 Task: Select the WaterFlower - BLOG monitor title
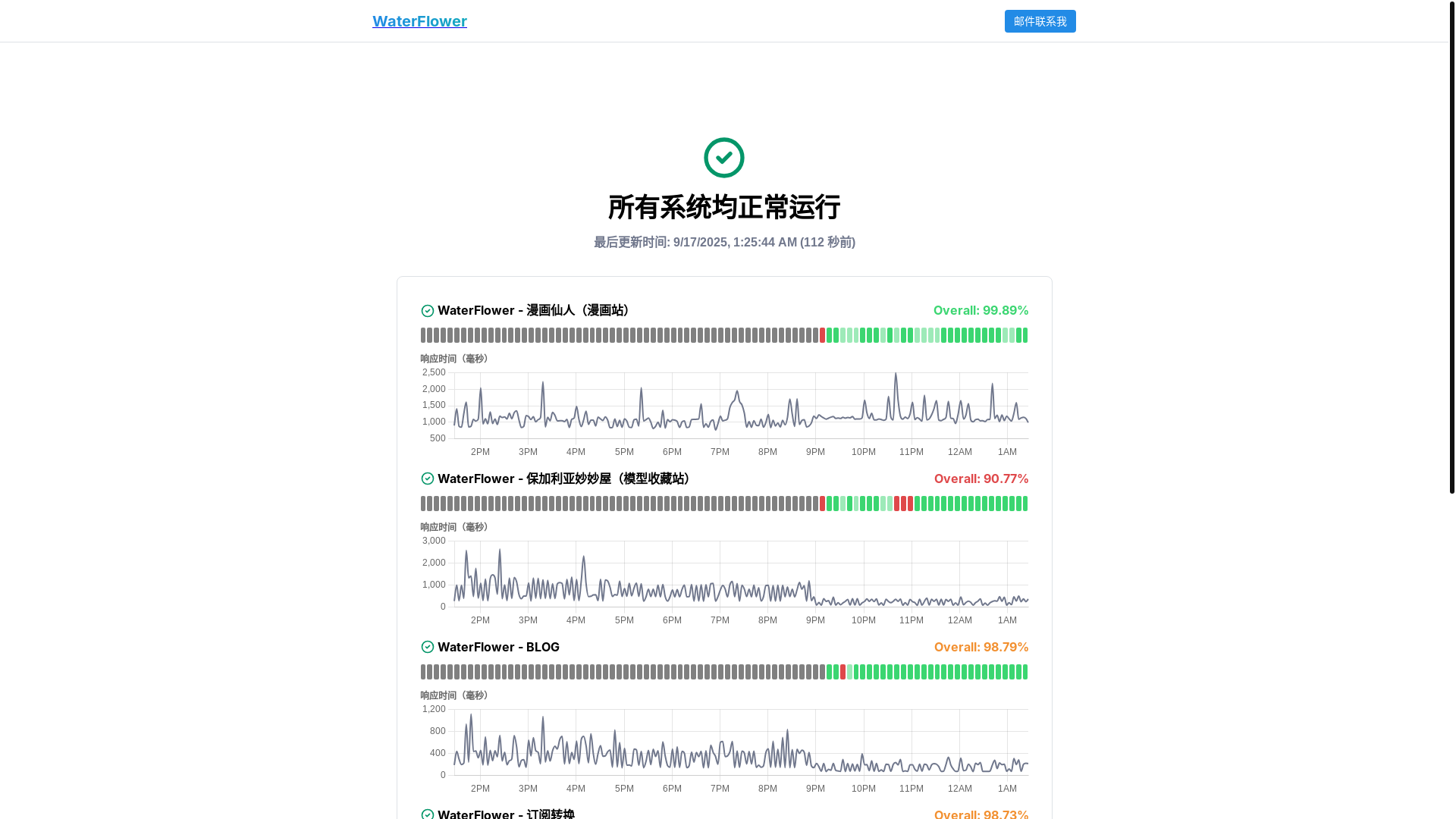pyautogui.click(x=498, y=647)
